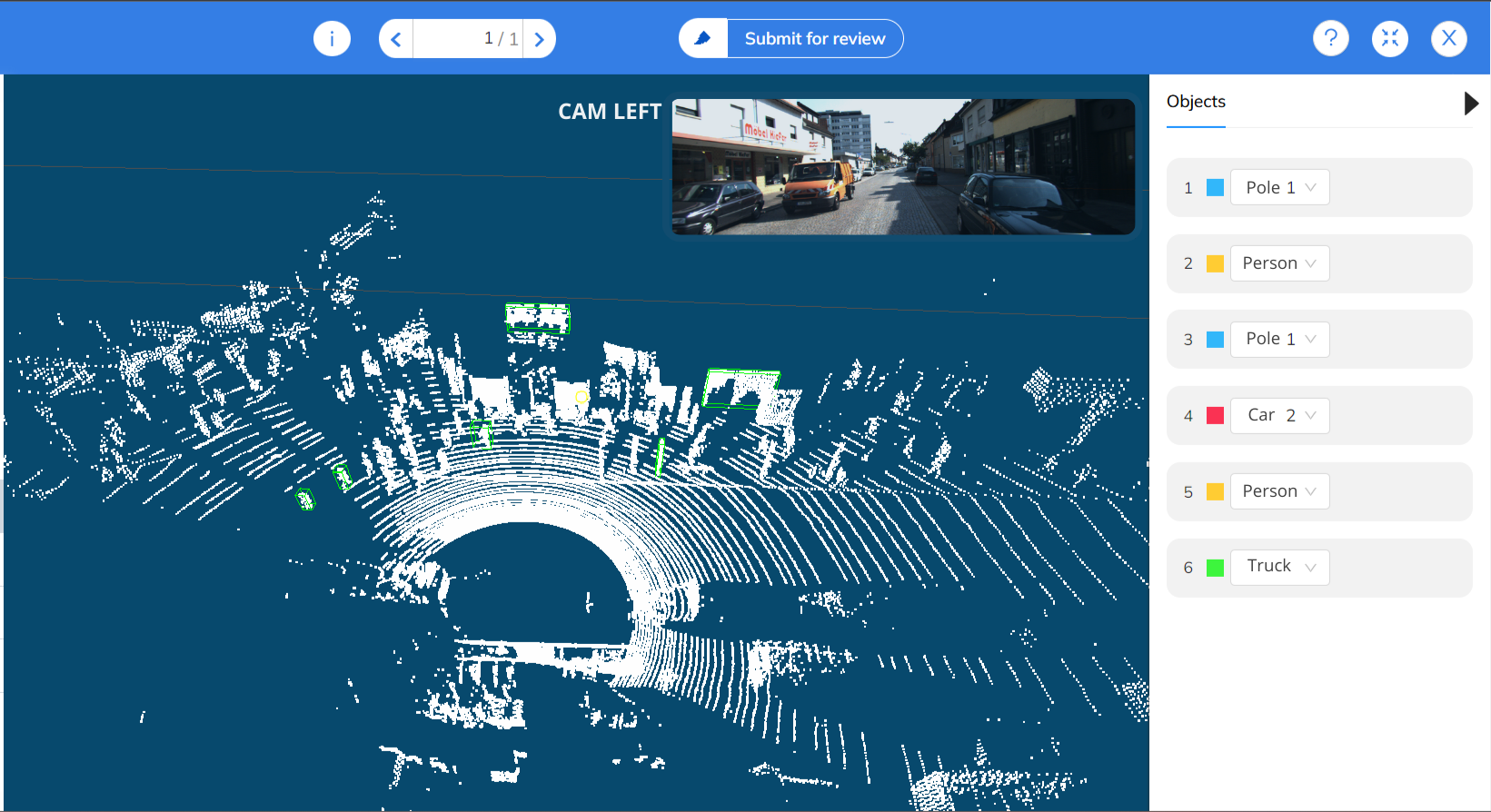Open the Person dropdown in row 5
1491x812 pixels.
click(1279, 491)
